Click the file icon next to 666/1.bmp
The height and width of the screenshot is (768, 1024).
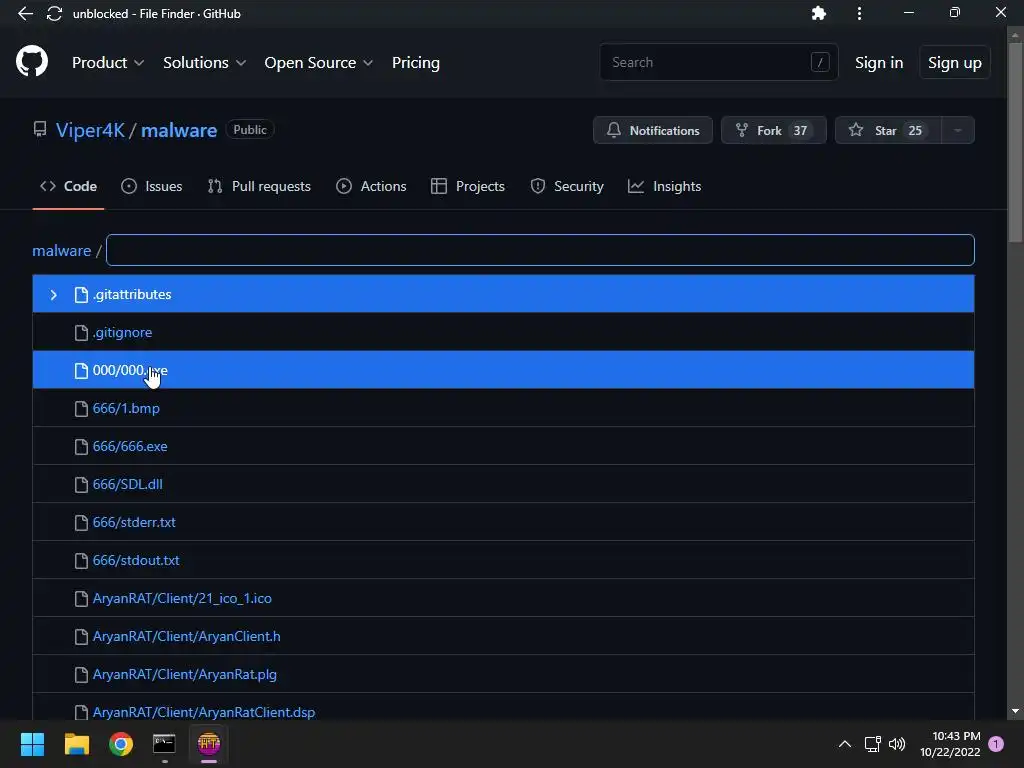click(x=81, y=409)
